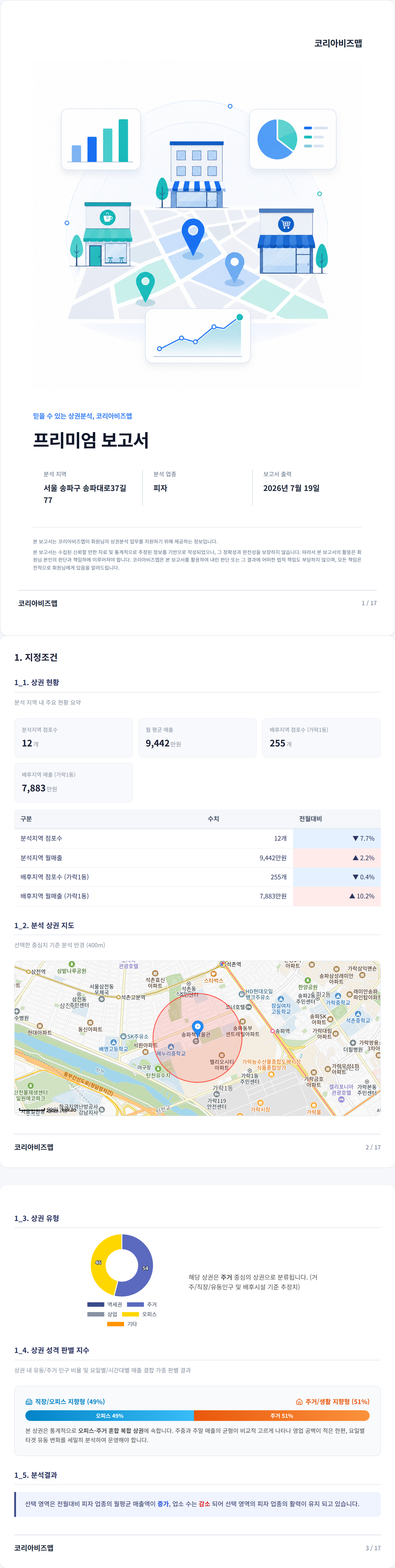Image resolution: width=395 pixels, height=1568 pixels.
Task: Click the 9,442만원 table value
Action: click(273, 858)
